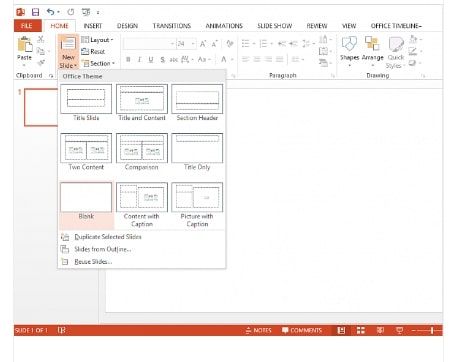
Task: Click the Copy icon
Action: (41, 51)
